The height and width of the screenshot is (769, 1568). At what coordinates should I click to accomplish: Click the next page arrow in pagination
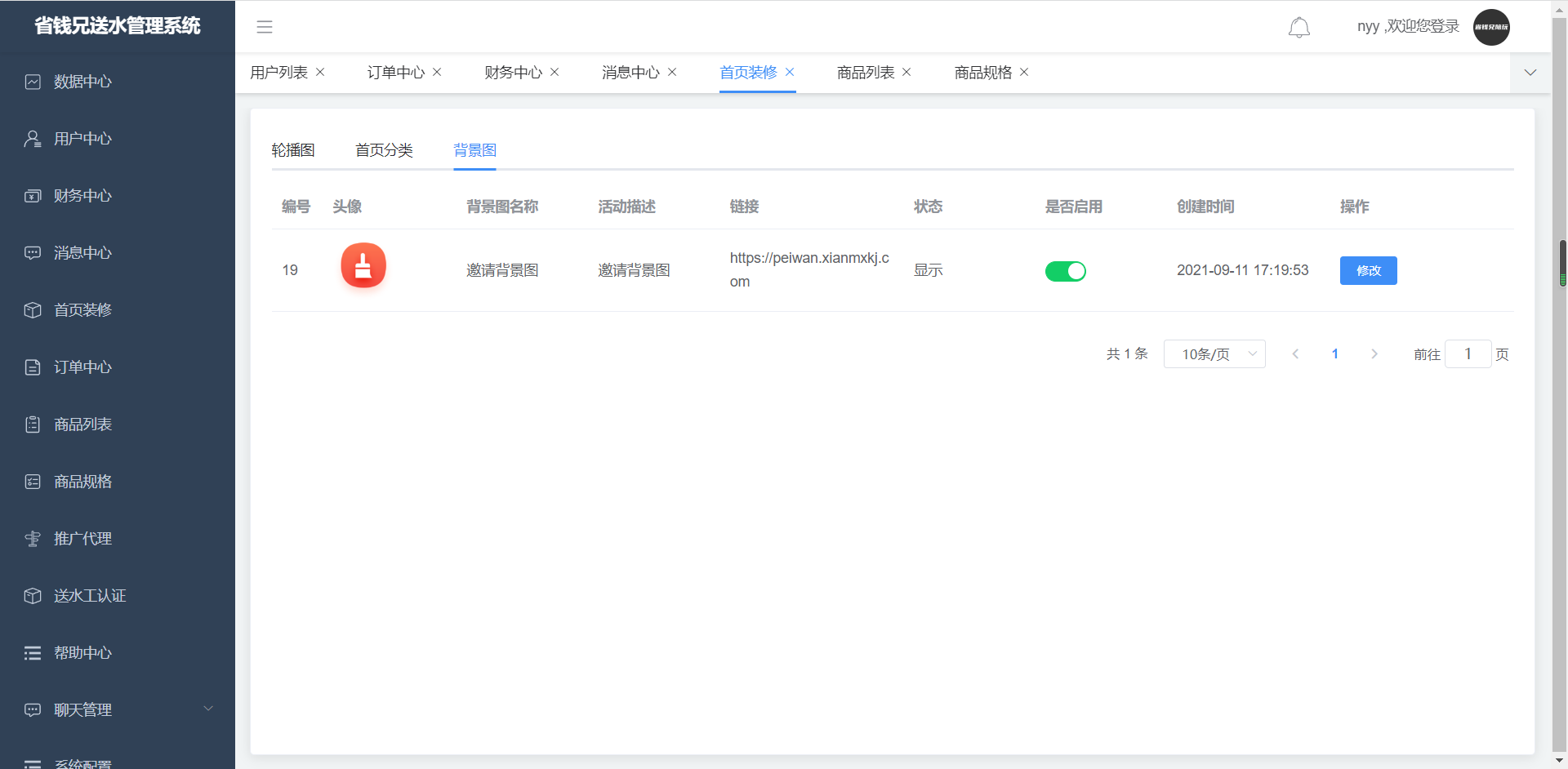pos(1374,354)
